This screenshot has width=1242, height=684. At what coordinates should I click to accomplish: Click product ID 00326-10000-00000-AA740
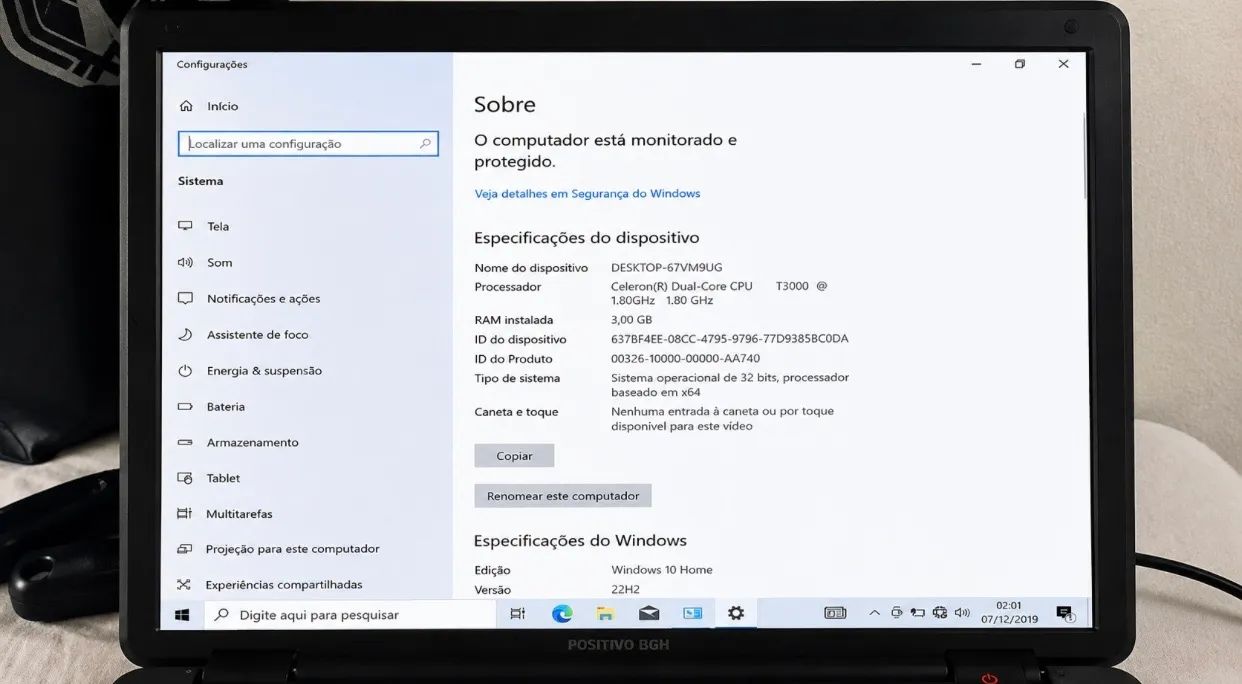(x=685, y=359)
